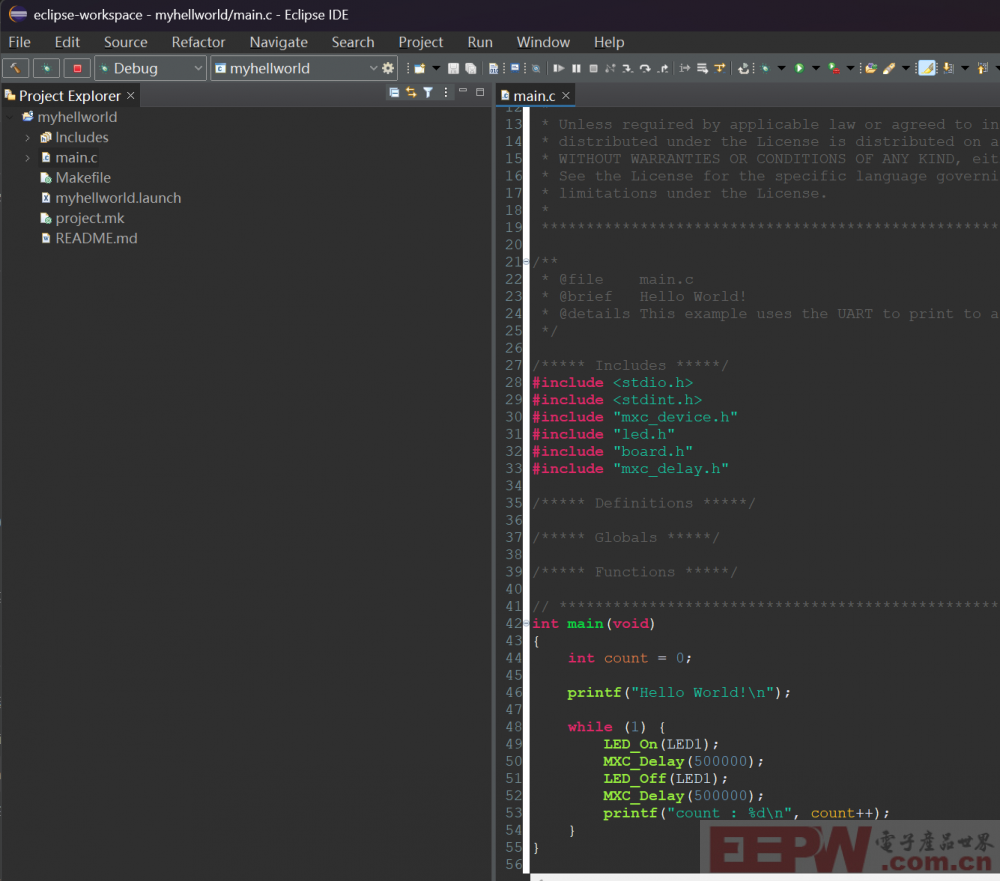
Task: Toggle Link with Editor in Project Explorer
Action: point(411,93)
